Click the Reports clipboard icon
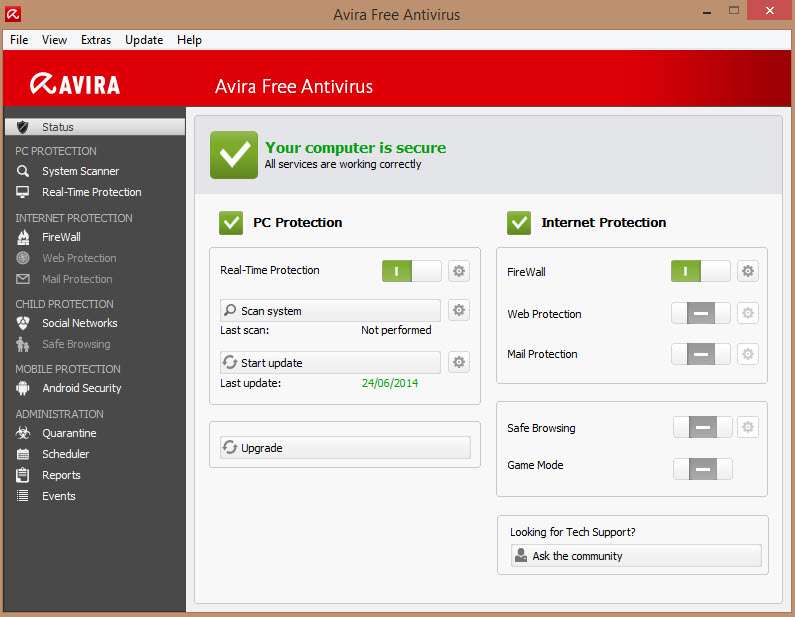This screenshot has width=795, height=617. click(23, 475)
